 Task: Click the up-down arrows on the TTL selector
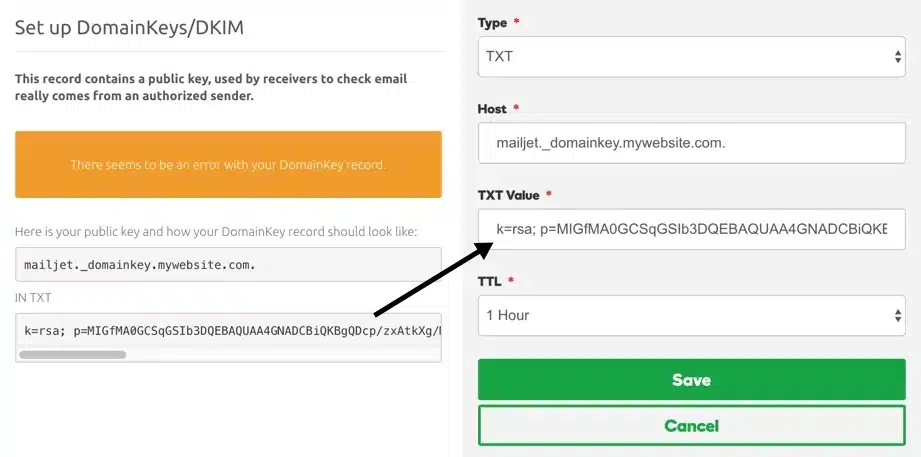tap(897, 315)
